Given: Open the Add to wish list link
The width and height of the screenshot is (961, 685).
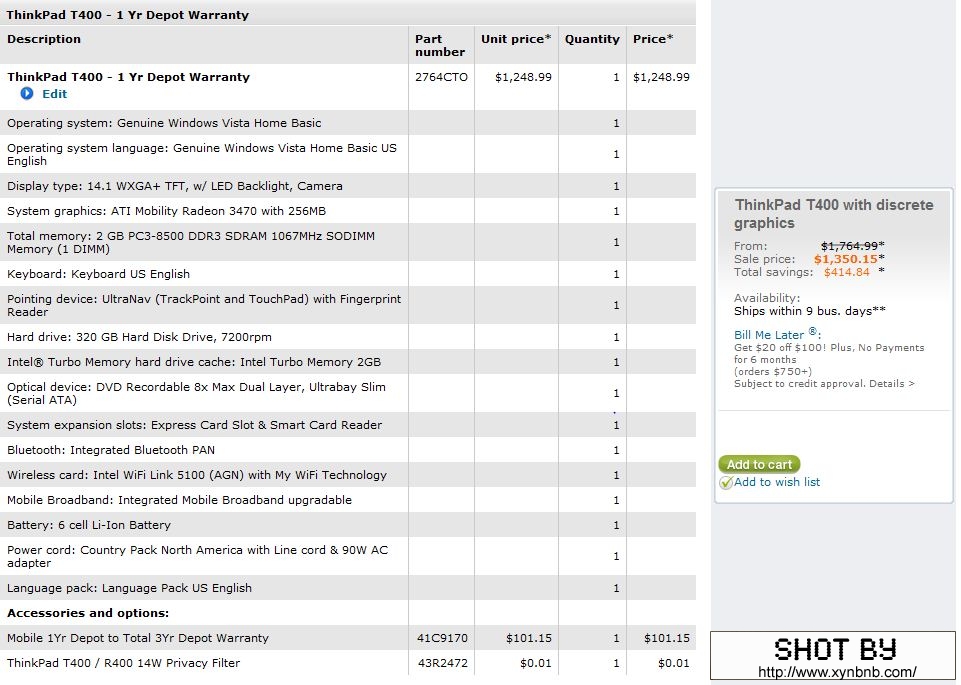Looking at the screenshot, I should (x=777, y=482).
